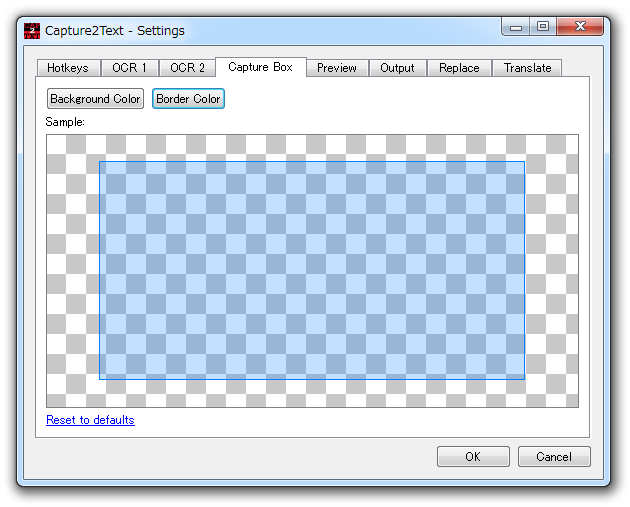Maximize the Settings window
The image size is (630, 507).
coord(543,27)
